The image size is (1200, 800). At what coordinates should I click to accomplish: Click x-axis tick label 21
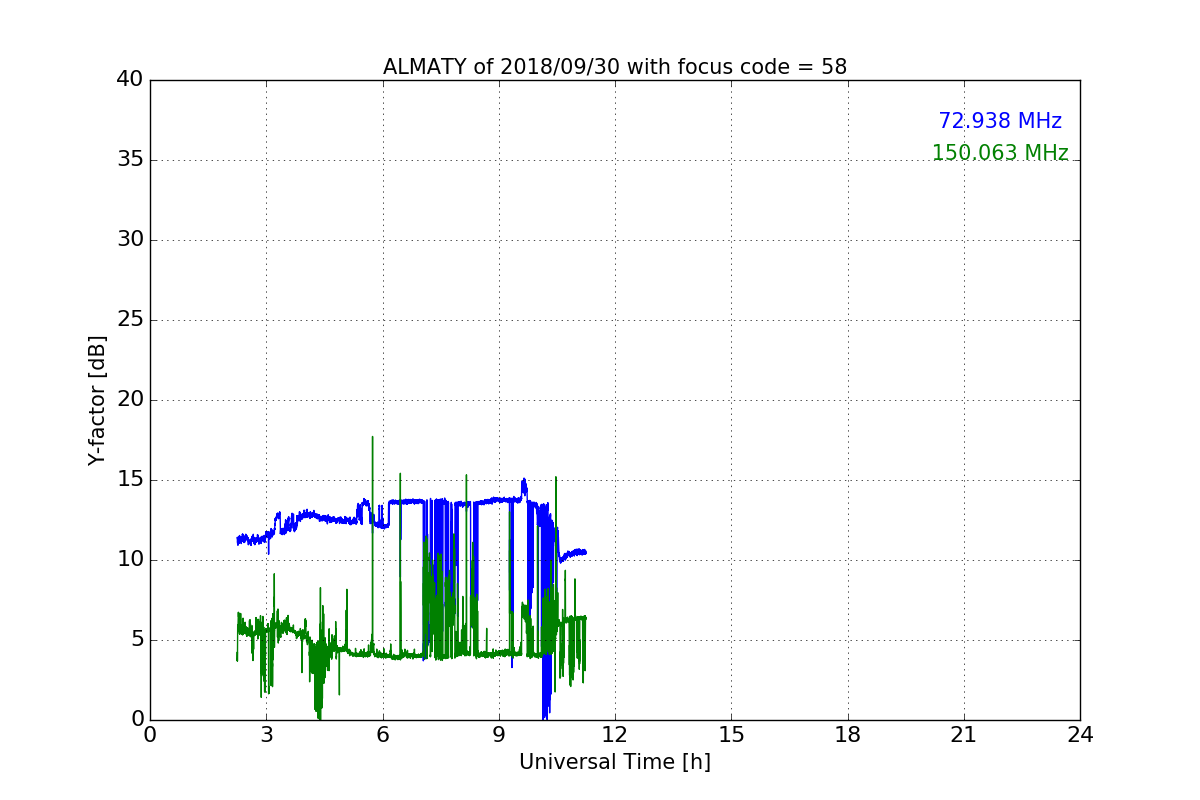964,735
